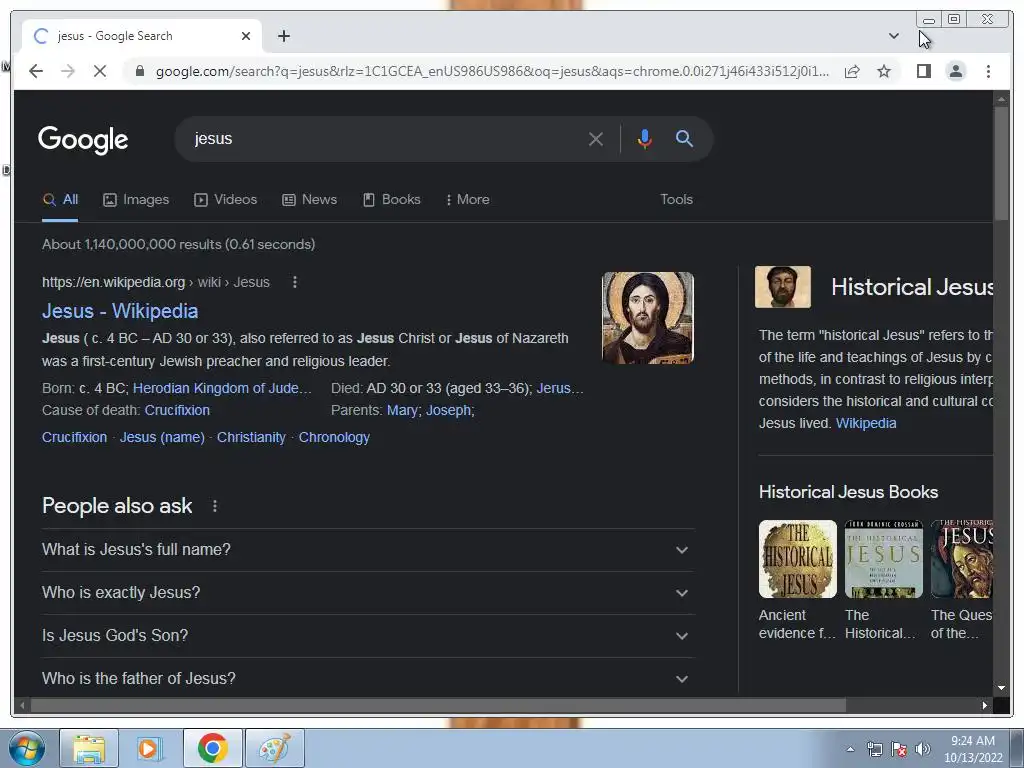Clear the search box with X

[595, 139]
